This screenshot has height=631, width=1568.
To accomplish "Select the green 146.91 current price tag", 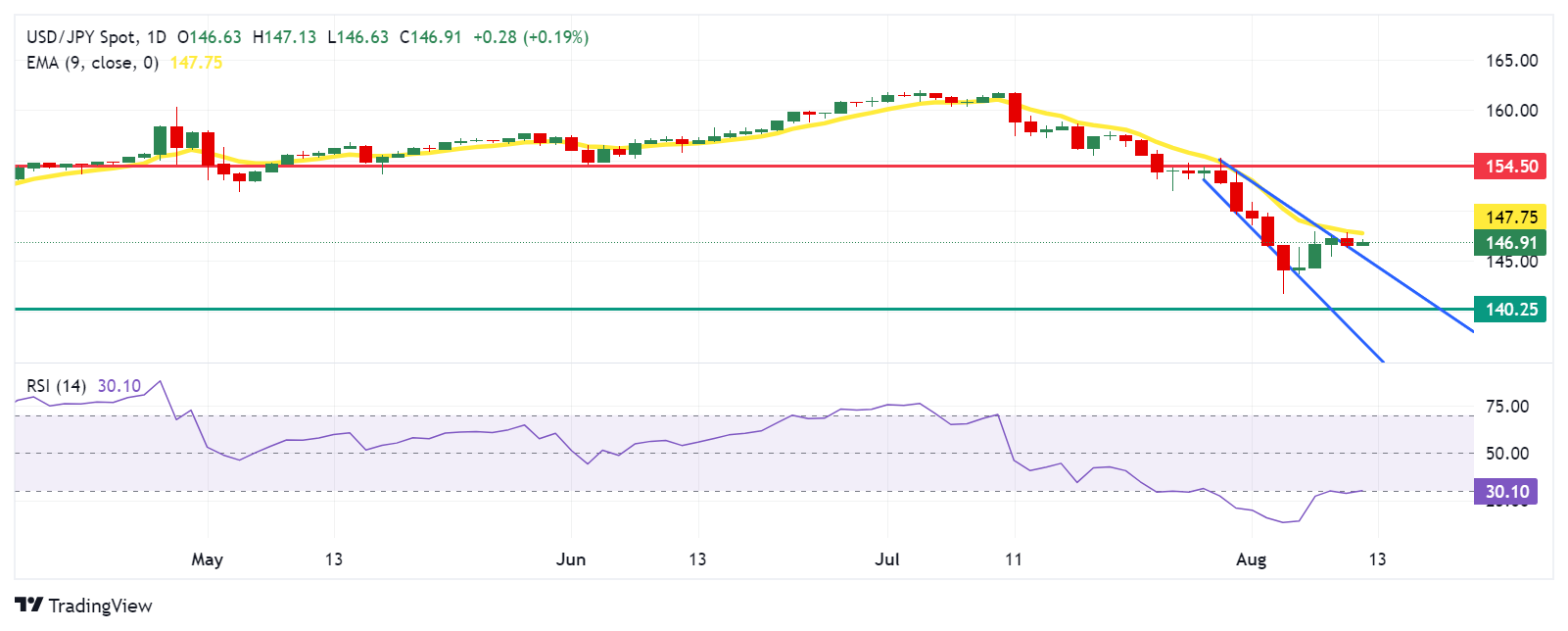I will (1509, 242).
